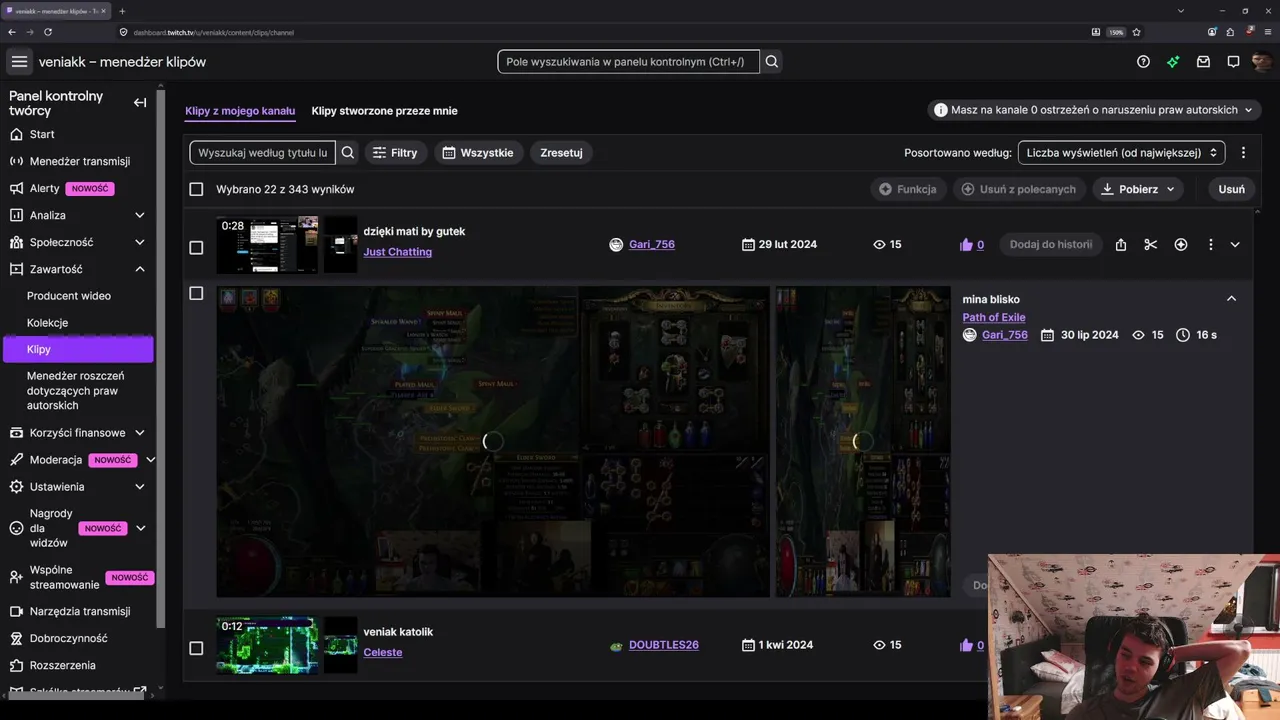This screenshot has width=1280, height=720.
Task: Reload the browser page
Action: (x=48, y=32)
